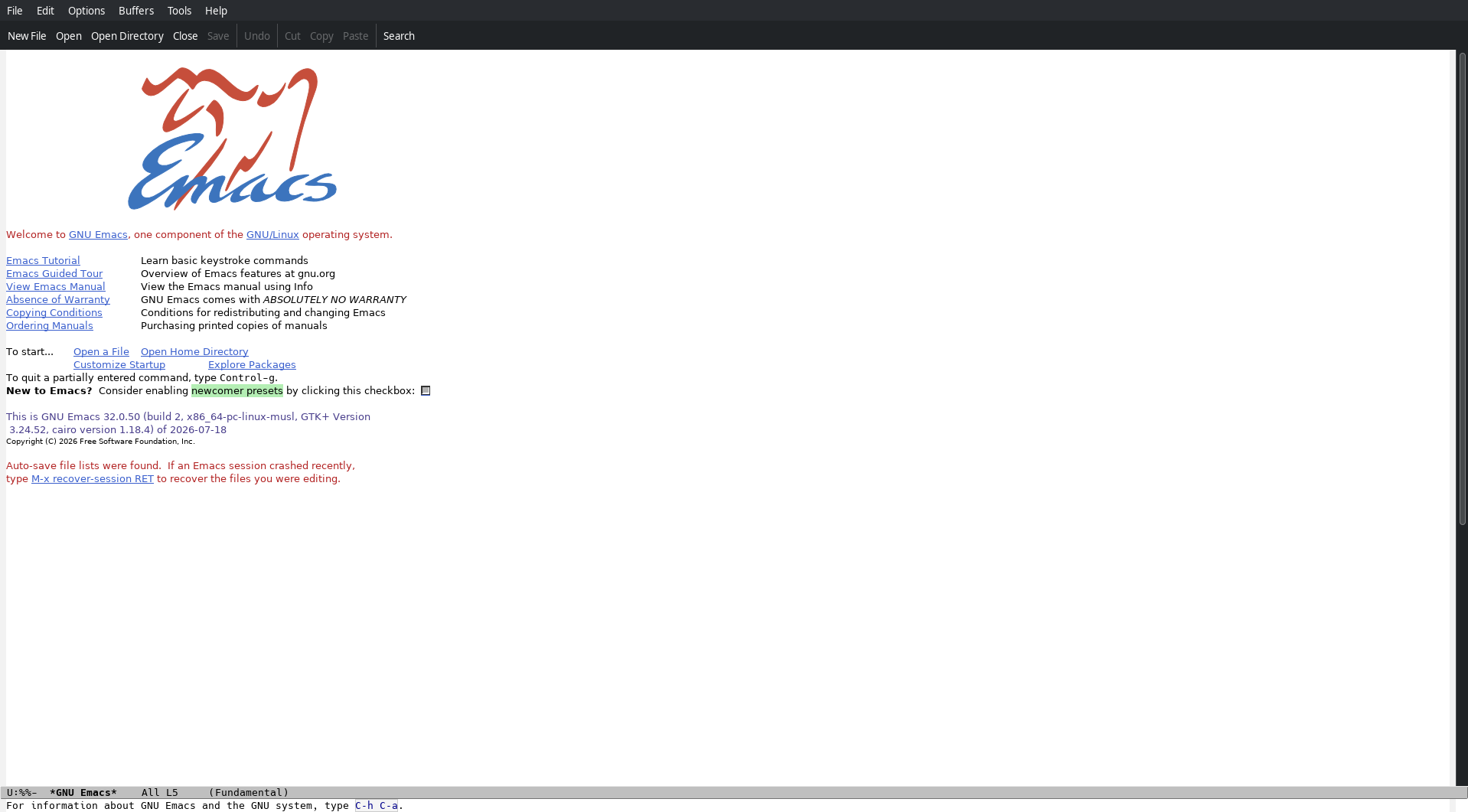The height and width of the screenshot is (812, 1468).
Task: Open the Help menu
Action: coord(216,11)
